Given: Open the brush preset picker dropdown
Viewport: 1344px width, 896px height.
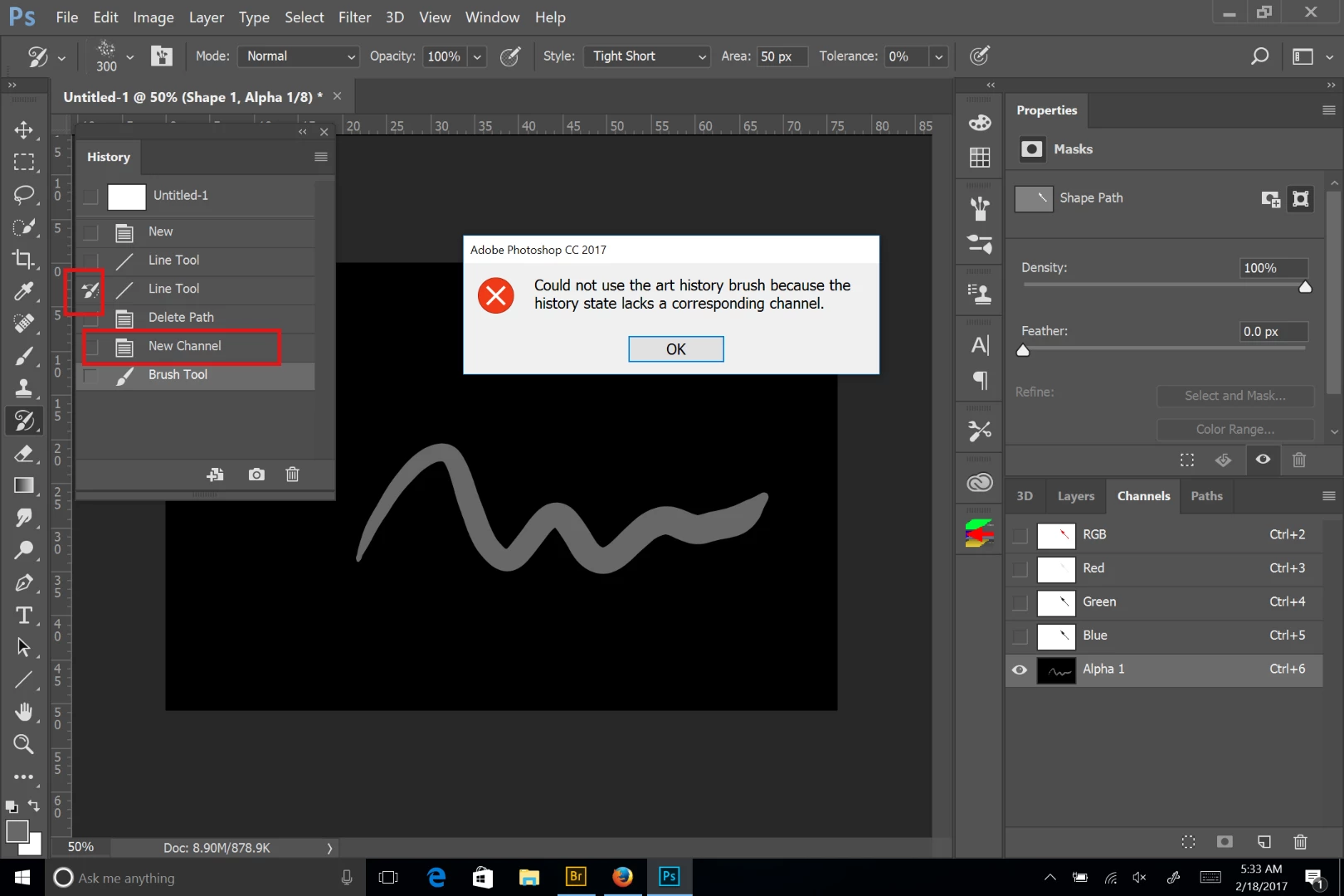Looking at the screenshot, I should pyautogui.click(x=129, y=56).
